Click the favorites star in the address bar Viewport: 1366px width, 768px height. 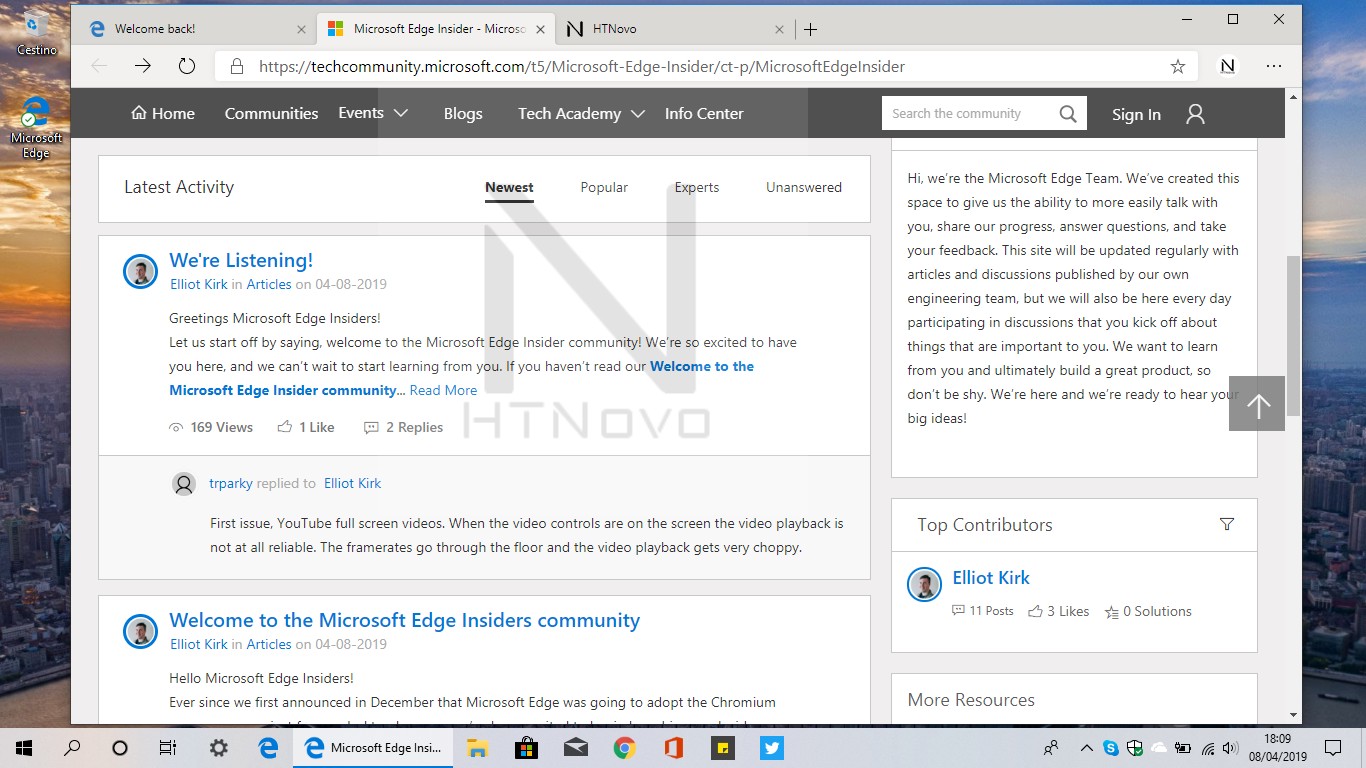tap(1178, 66)
